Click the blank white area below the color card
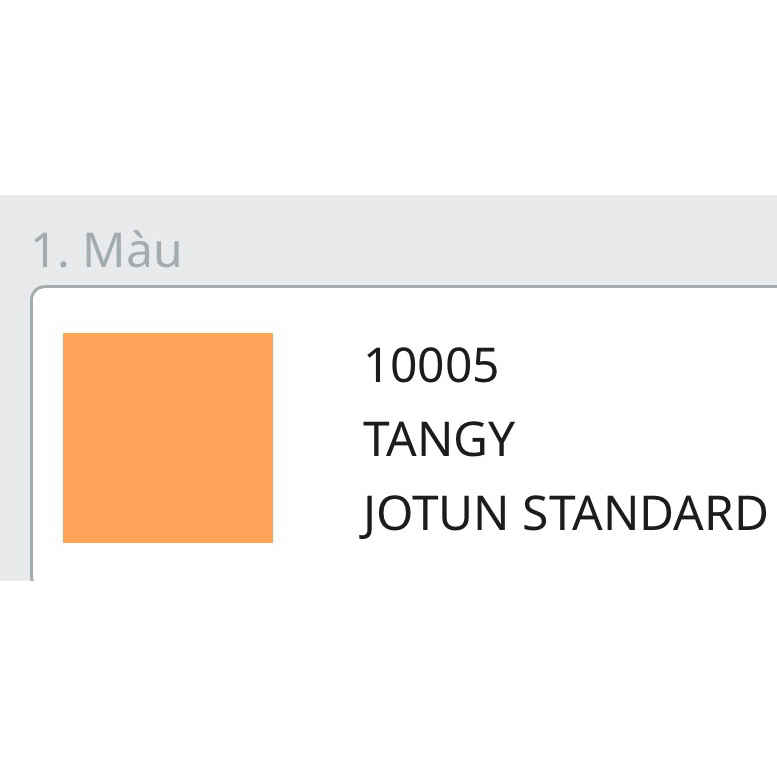 388,680
